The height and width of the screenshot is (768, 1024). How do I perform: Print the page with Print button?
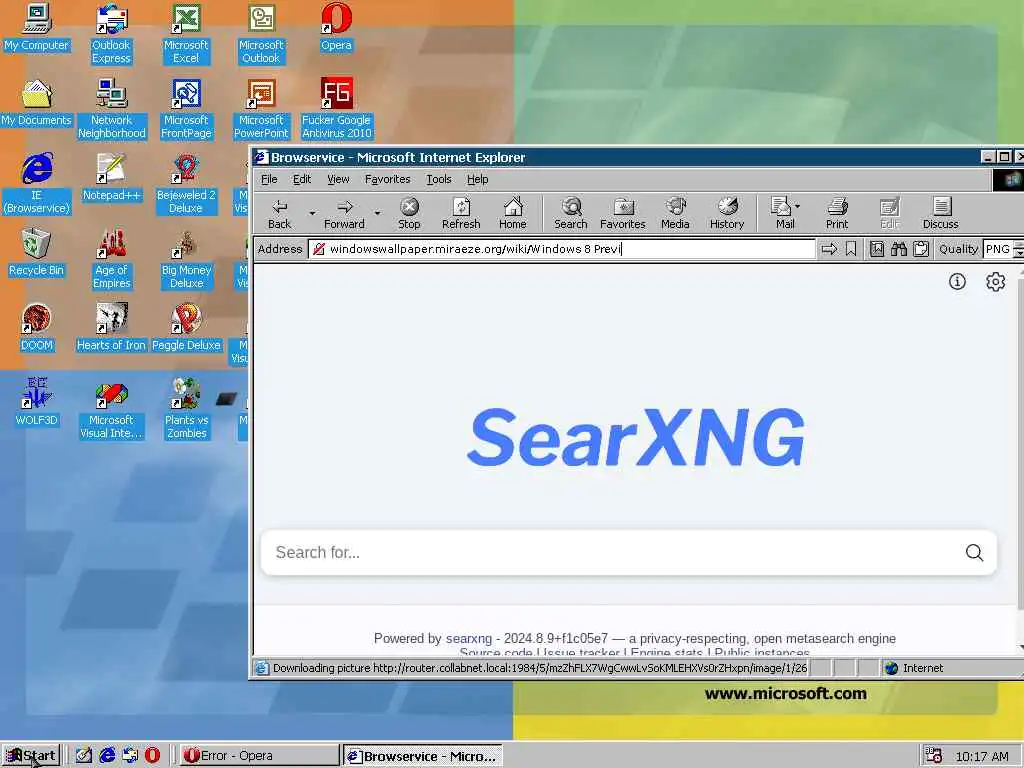tap(837, 214)
